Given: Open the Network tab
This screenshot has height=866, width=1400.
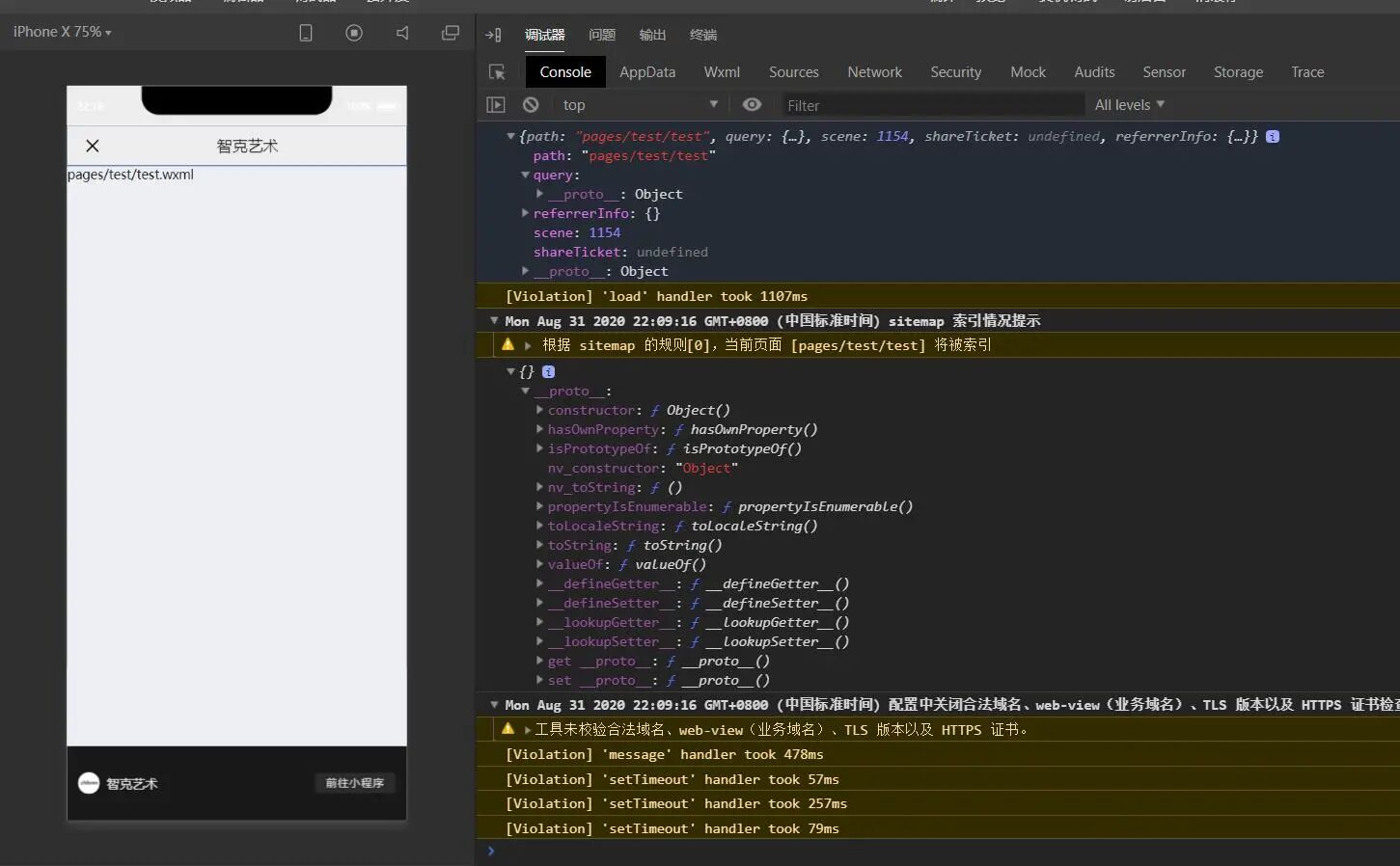Looking at the screenshot, I should (x=875, y=72).
